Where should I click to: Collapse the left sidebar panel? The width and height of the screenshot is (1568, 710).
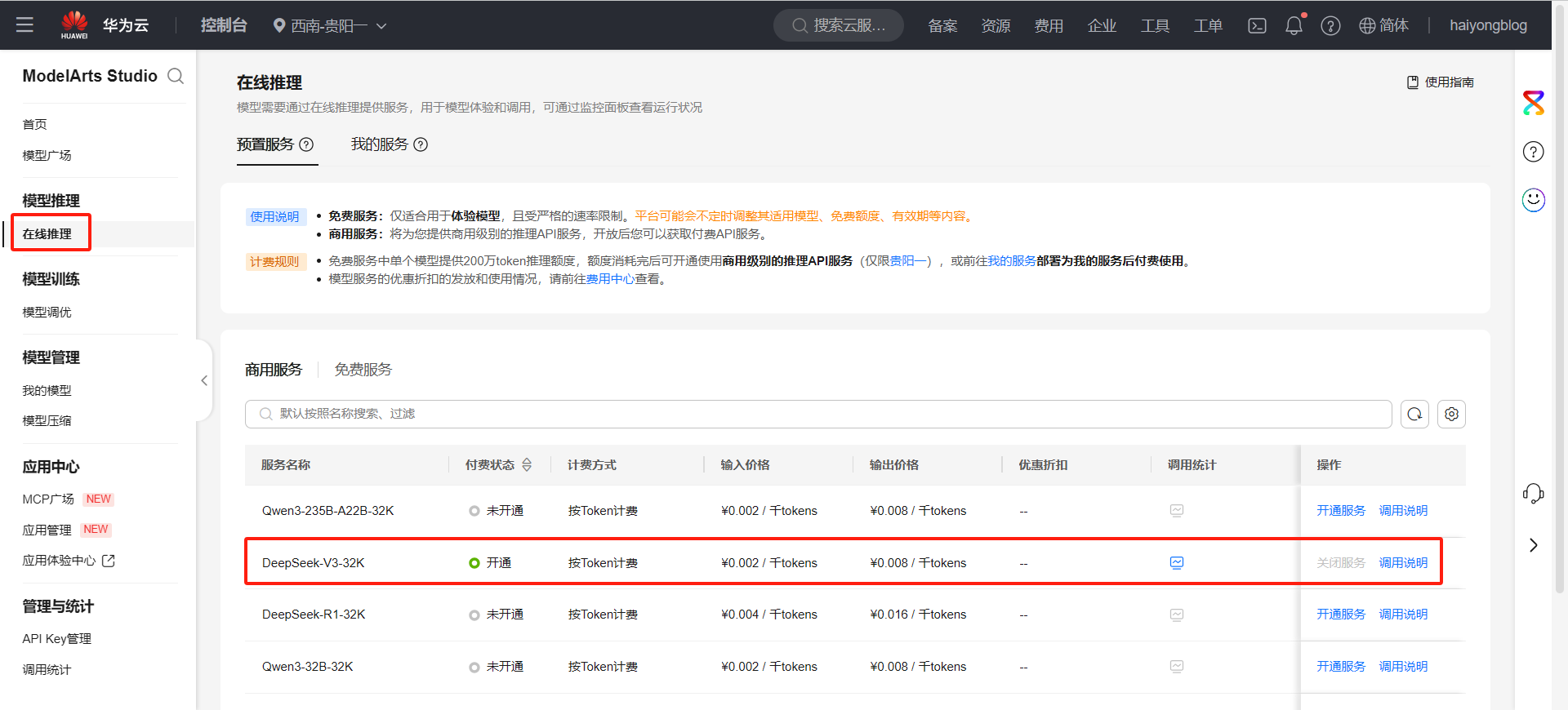pyautogui.click(x=204, y=380)
